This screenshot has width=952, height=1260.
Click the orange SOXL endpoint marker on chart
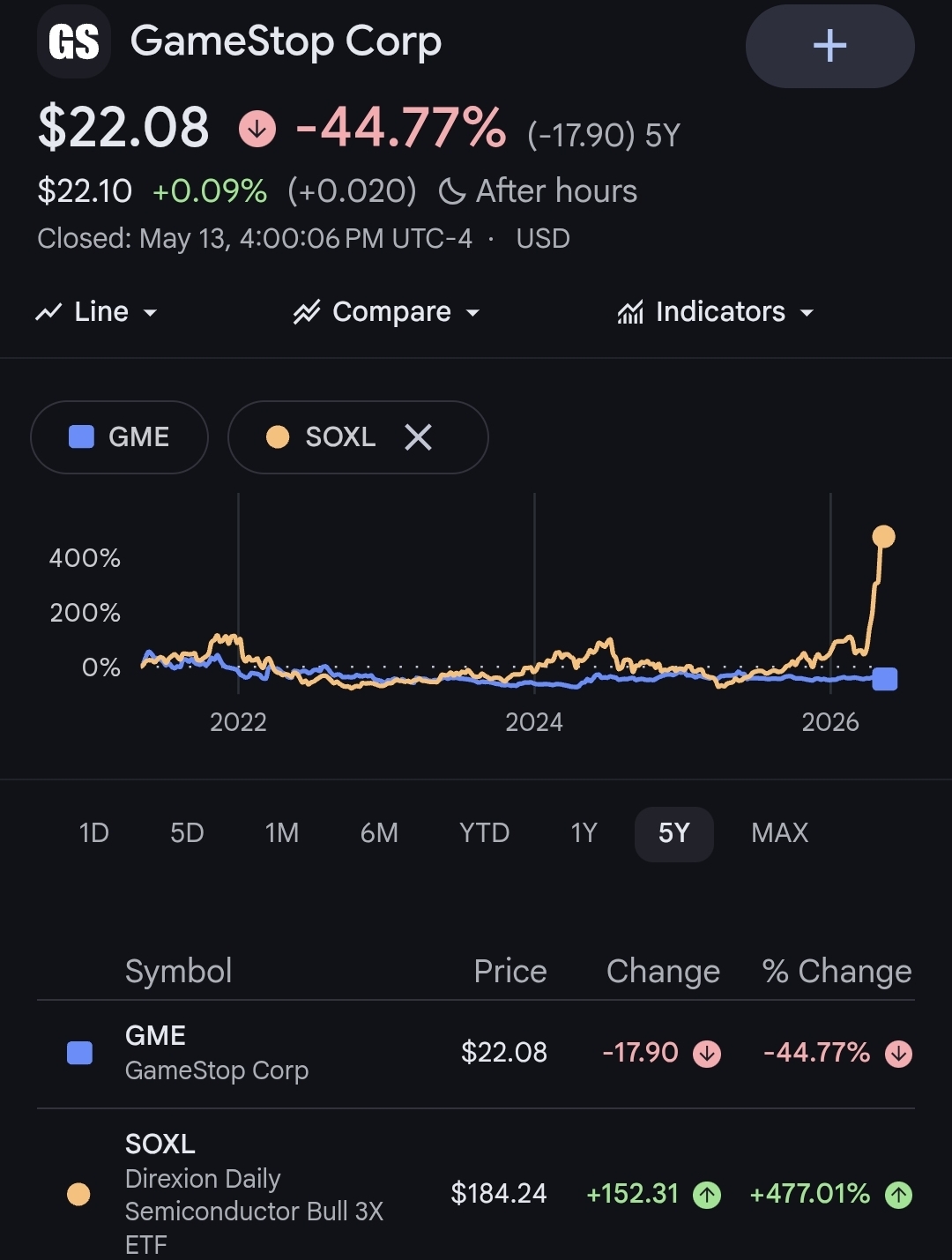point(883,536)
